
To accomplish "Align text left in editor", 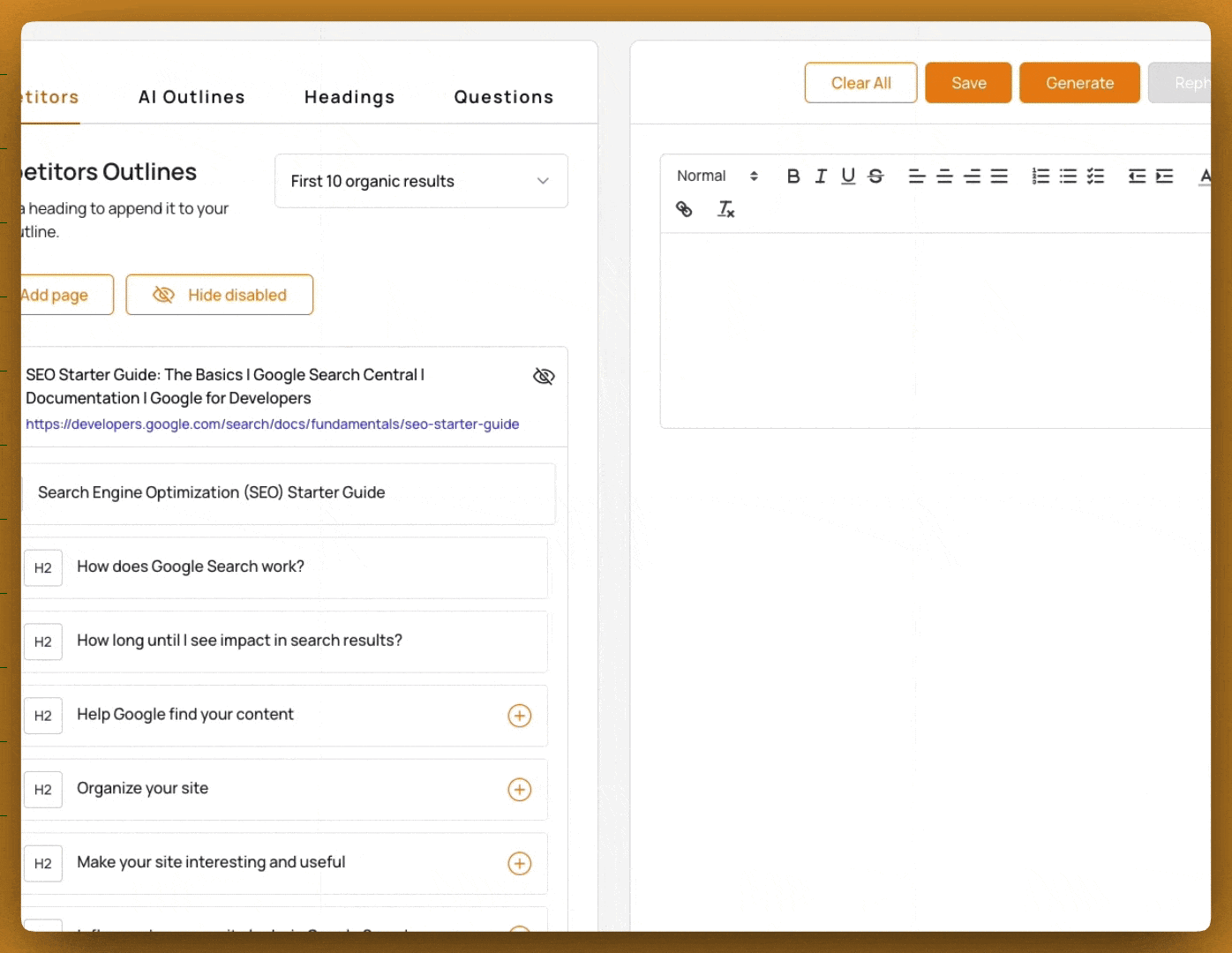I will pyautogui.click(x=917, y=176).
